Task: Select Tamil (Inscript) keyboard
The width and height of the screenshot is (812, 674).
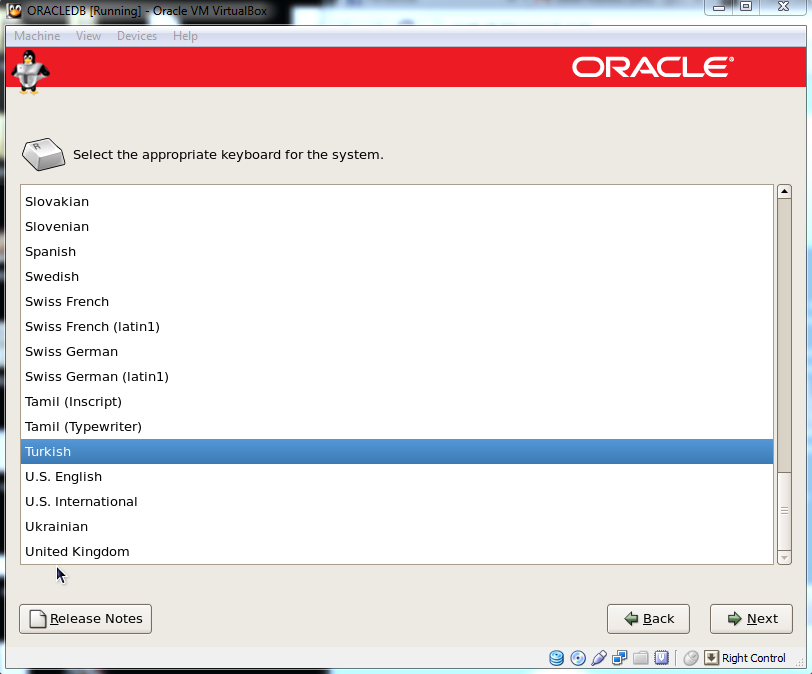Action: point(397,402)
